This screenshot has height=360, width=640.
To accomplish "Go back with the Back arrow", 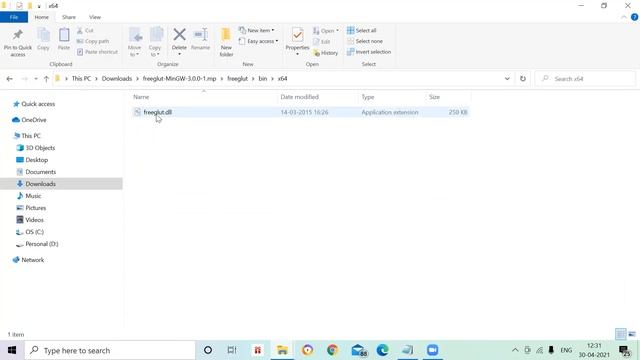I will click(x=10, y=79).
